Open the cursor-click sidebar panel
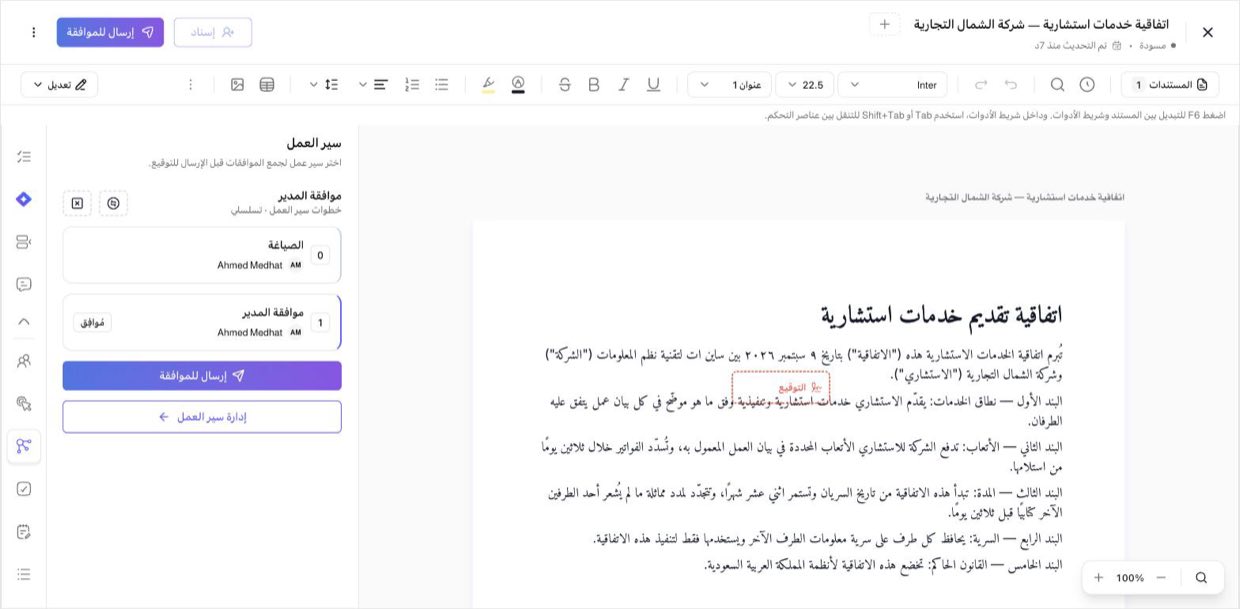Screen dimensions: 1240x609 tap(24, 403)
